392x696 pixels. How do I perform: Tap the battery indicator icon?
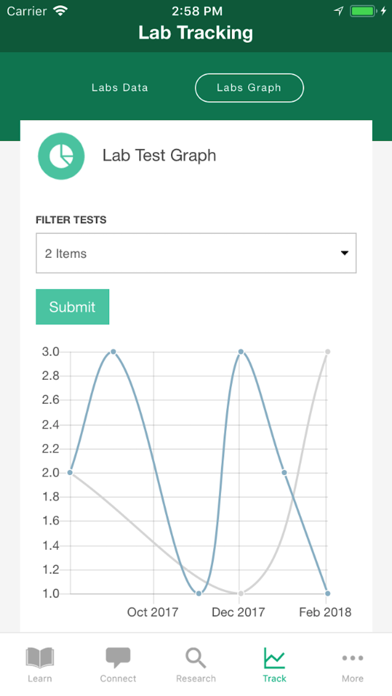[363, 11]
